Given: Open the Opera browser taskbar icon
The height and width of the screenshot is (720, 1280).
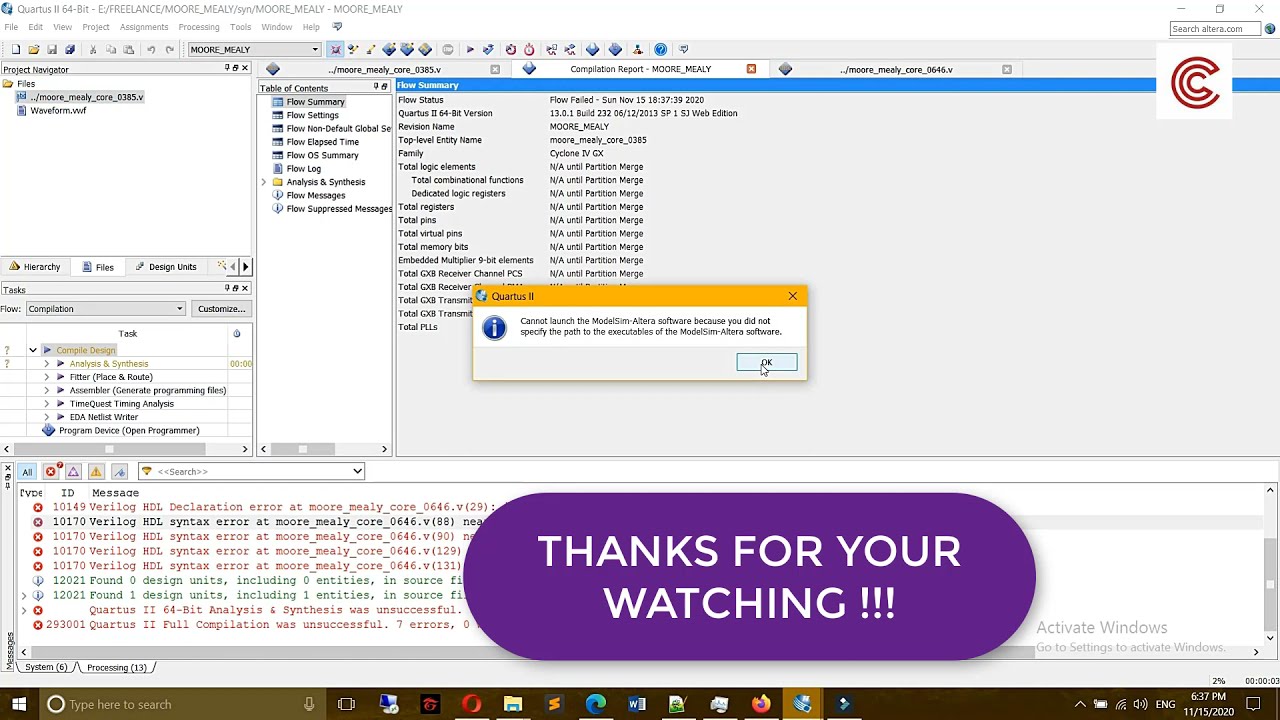Looking at the screenshot, I should [472, 704].
